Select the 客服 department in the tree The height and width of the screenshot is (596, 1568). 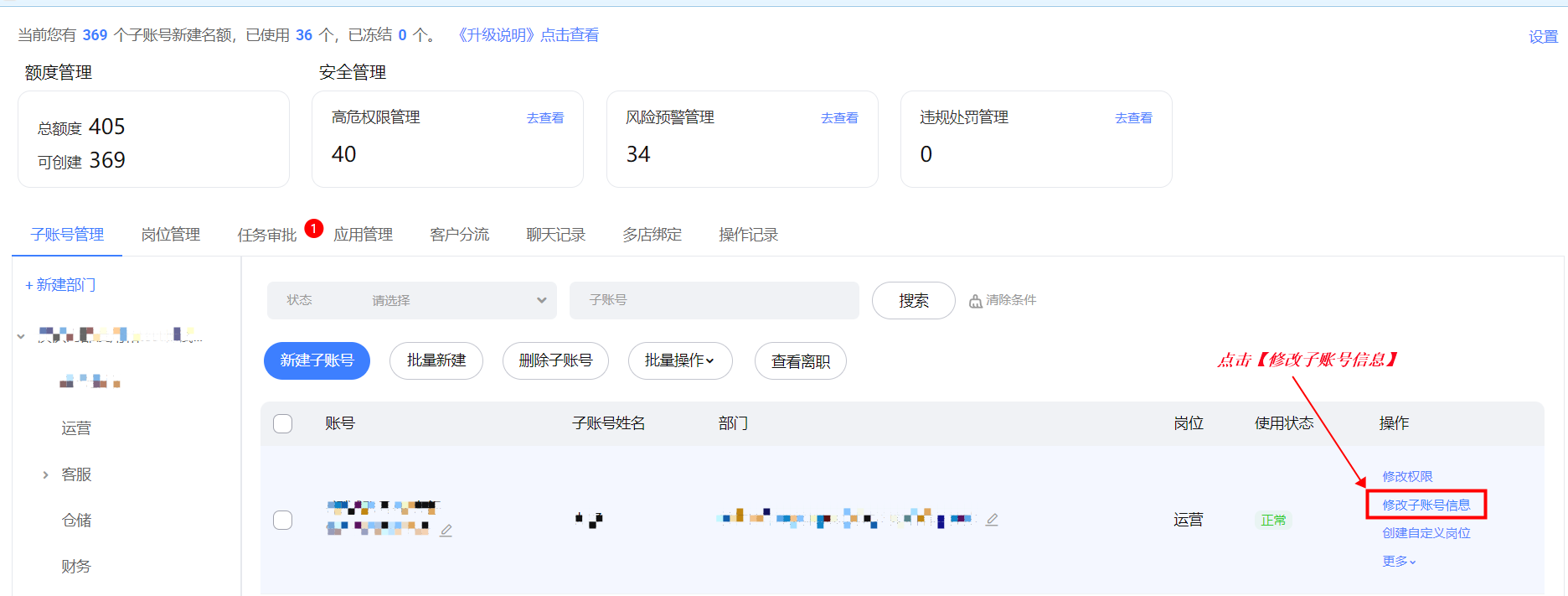(x=76, y=474)
